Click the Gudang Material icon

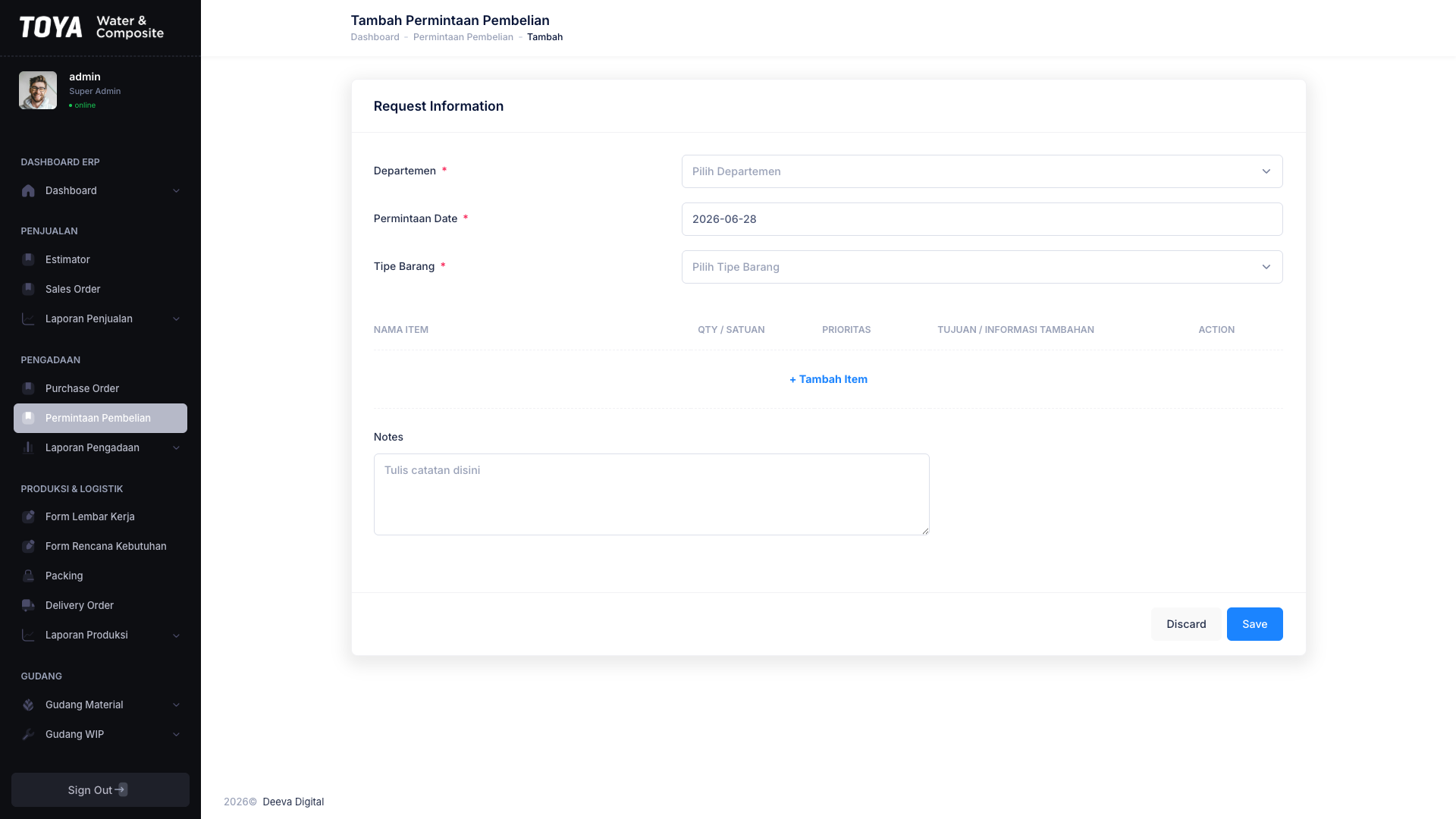click(28, 704)
